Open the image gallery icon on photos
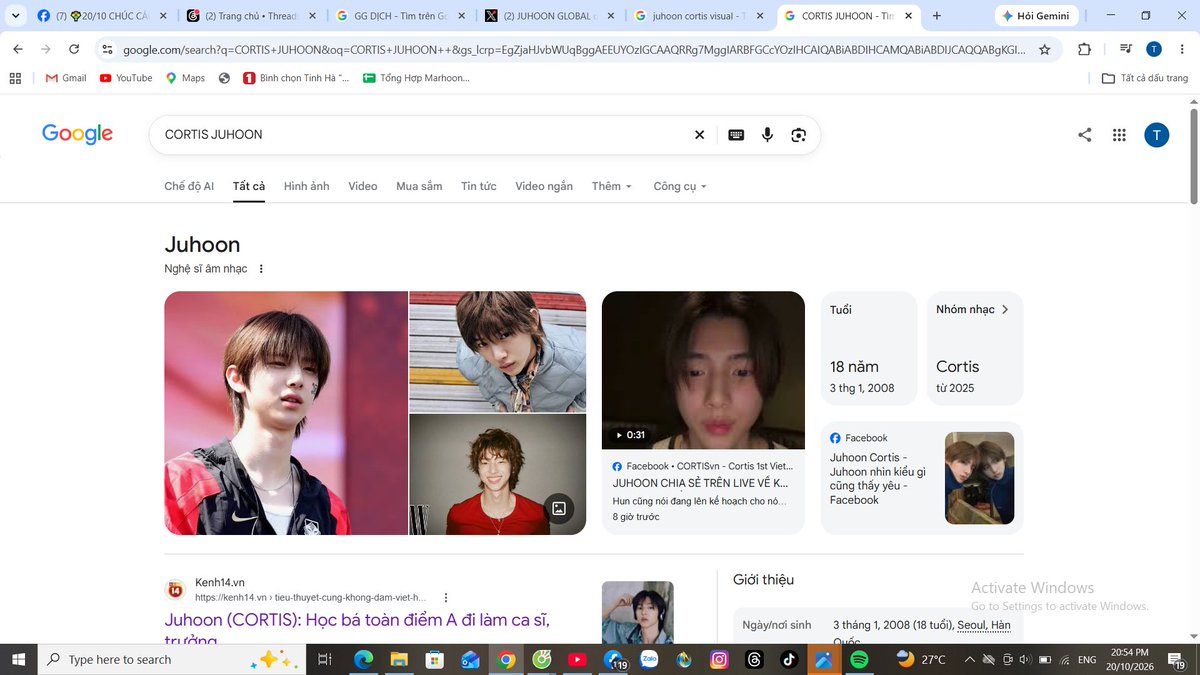The height and width of the screenshot is (675, 1200). coord(559,508)
